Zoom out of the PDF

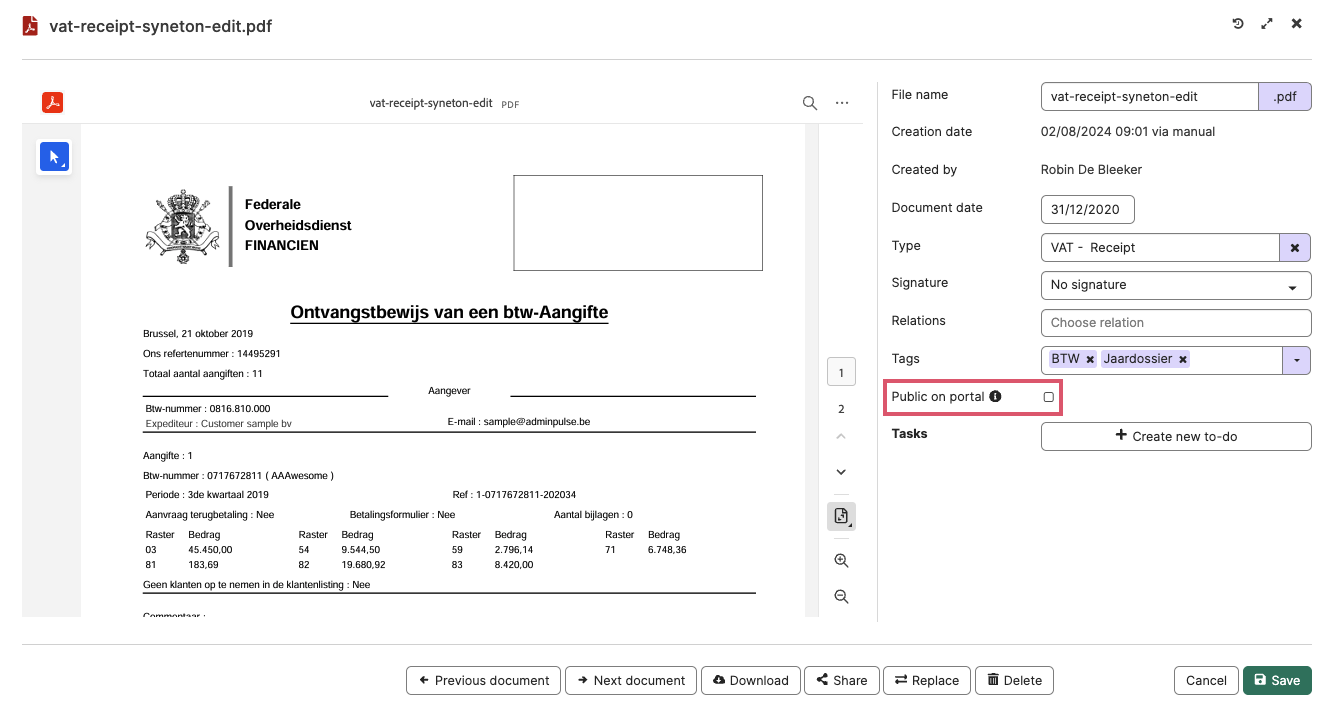(x=841, y=597)
